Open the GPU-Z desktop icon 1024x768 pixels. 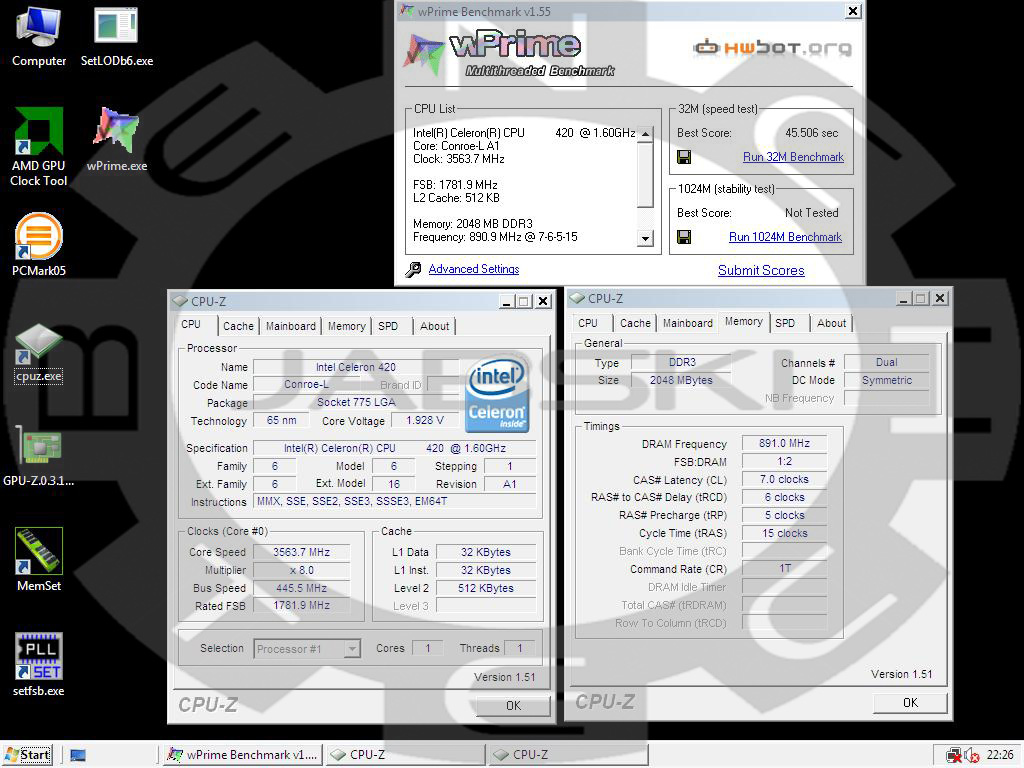pos(39,456)
